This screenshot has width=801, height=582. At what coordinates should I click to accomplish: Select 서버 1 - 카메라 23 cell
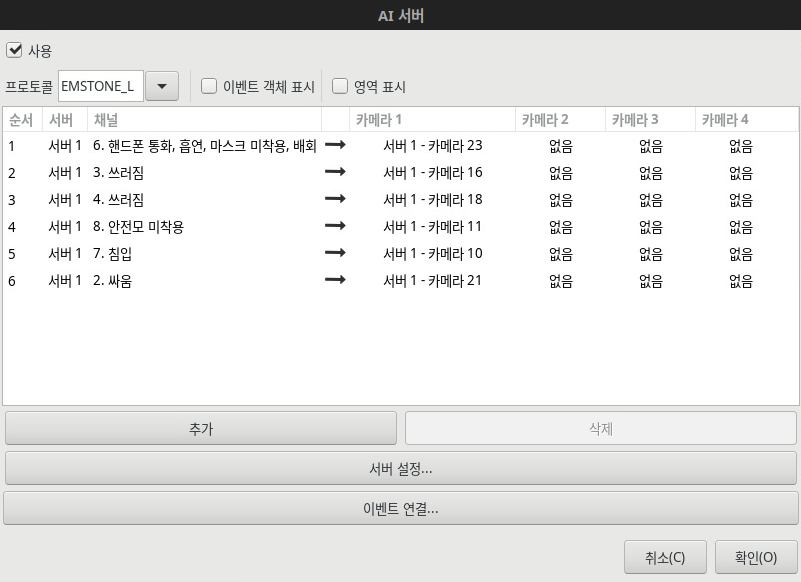click(432, 146)
